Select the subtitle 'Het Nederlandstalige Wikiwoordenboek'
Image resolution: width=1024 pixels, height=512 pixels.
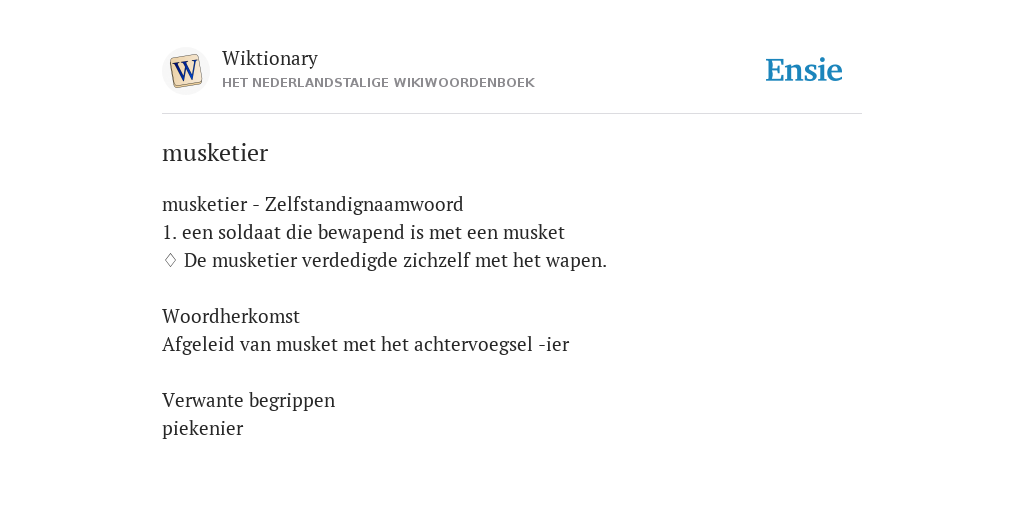tap(378, 83)
